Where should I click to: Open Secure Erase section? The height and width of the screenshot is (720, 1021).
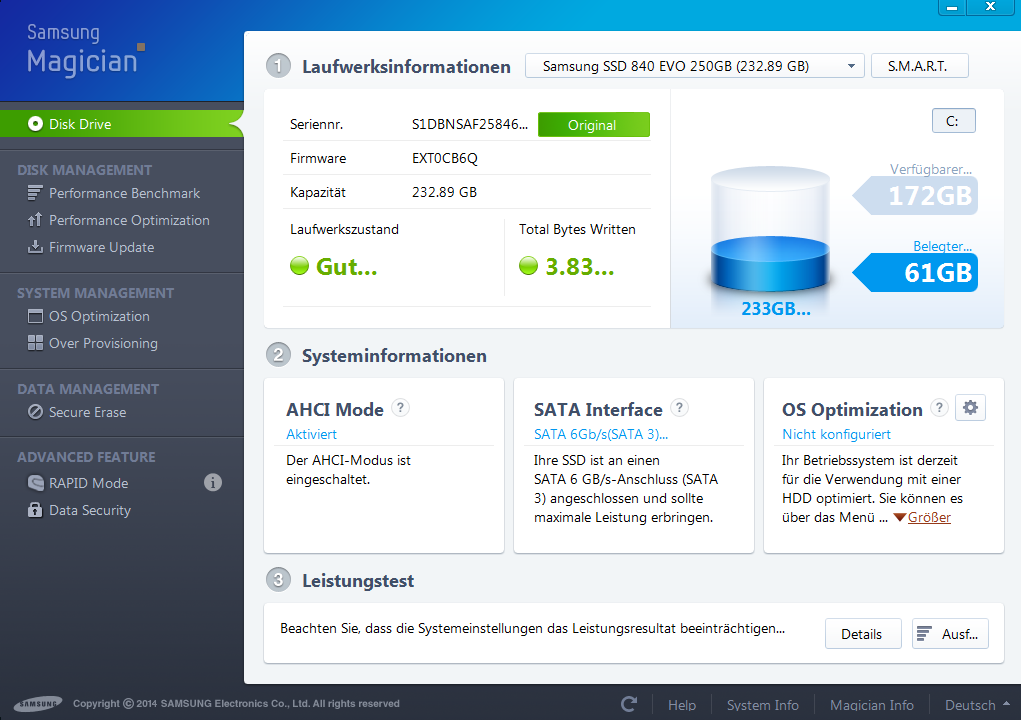pos(87,412)
